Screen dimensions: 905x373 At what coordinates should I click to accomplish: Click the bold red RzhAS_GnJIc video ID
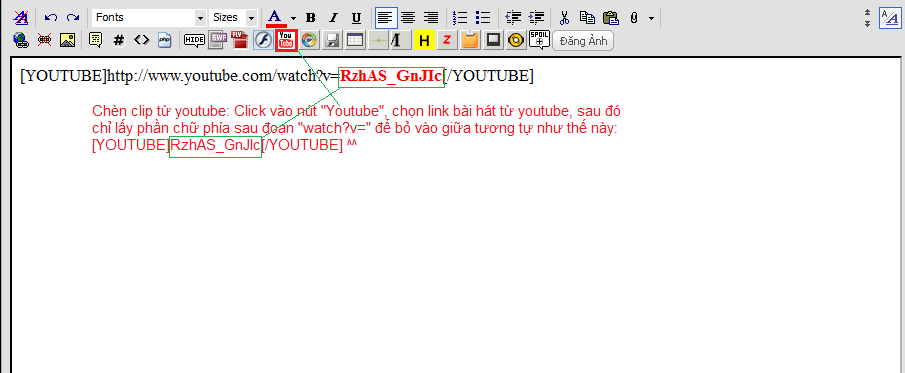391,76
